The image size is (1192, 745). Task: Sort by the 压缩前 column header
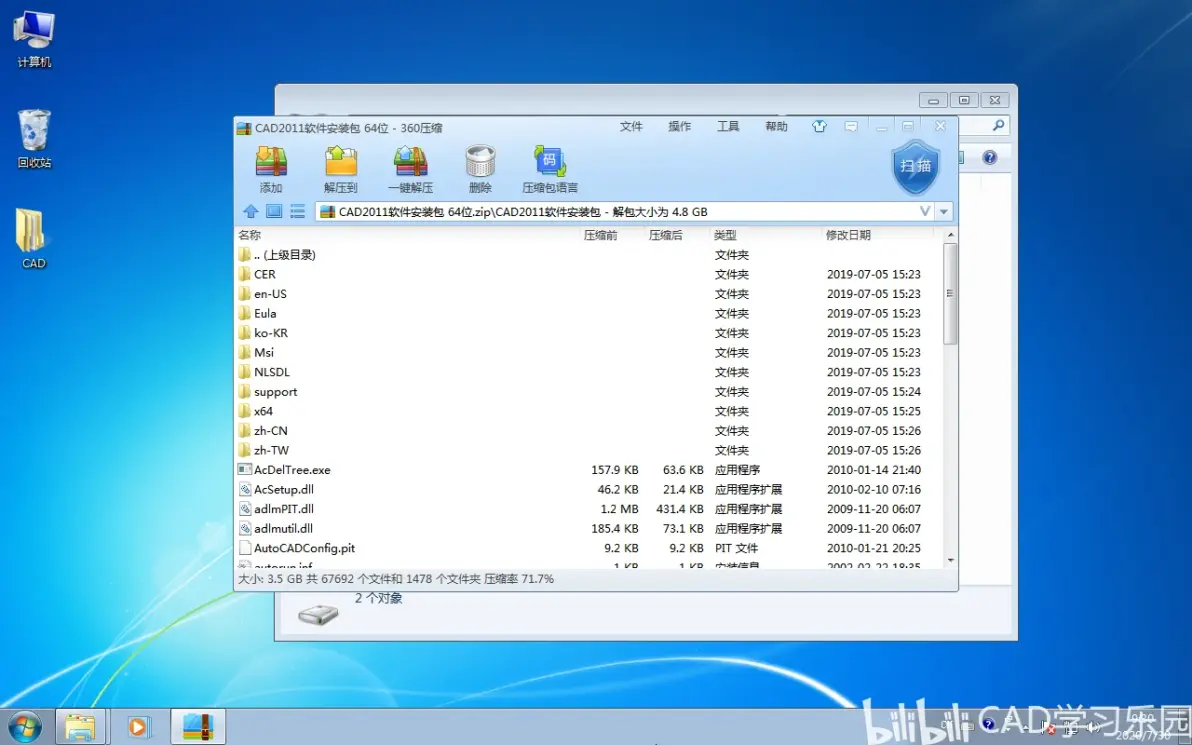point(601,235)
